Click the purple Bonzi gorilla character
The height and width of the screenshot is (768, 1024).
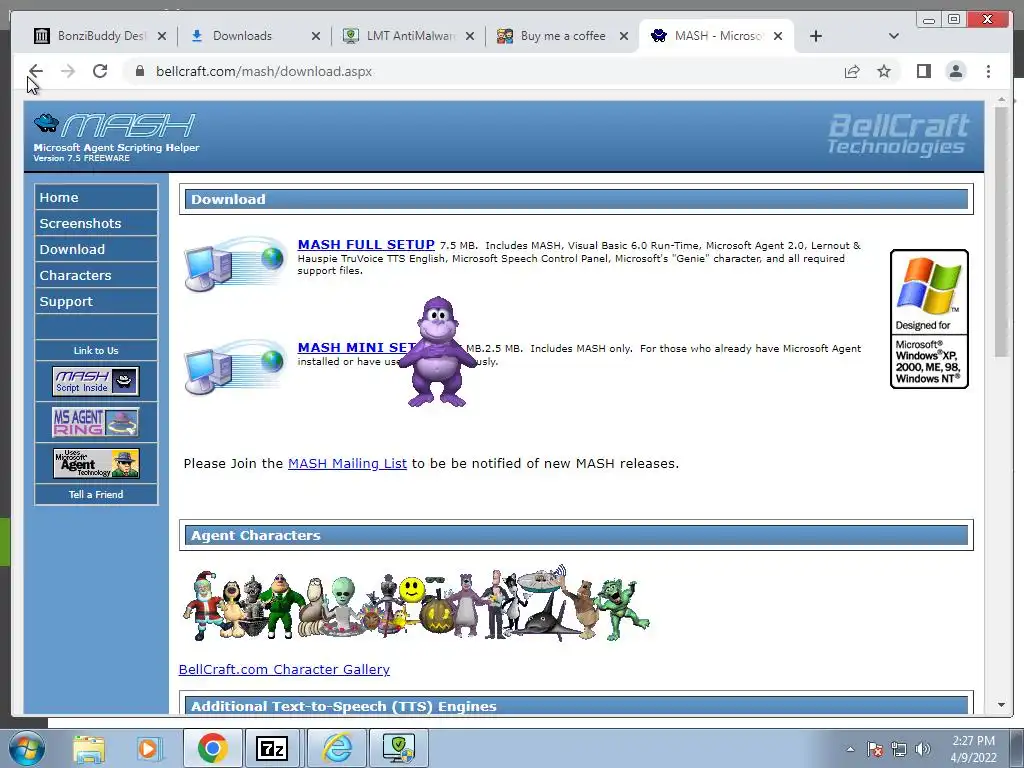tap(438, 353)
